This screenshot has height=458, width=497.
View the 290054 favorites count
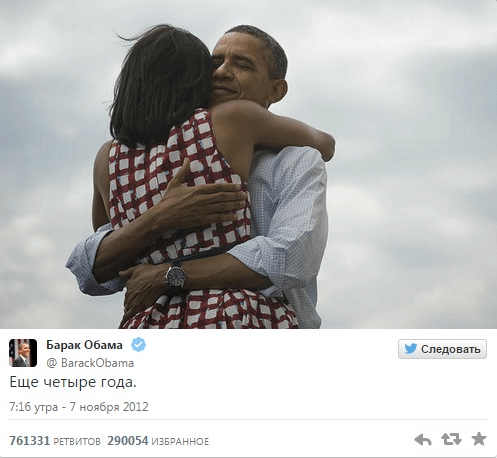[x=128, y=441]
